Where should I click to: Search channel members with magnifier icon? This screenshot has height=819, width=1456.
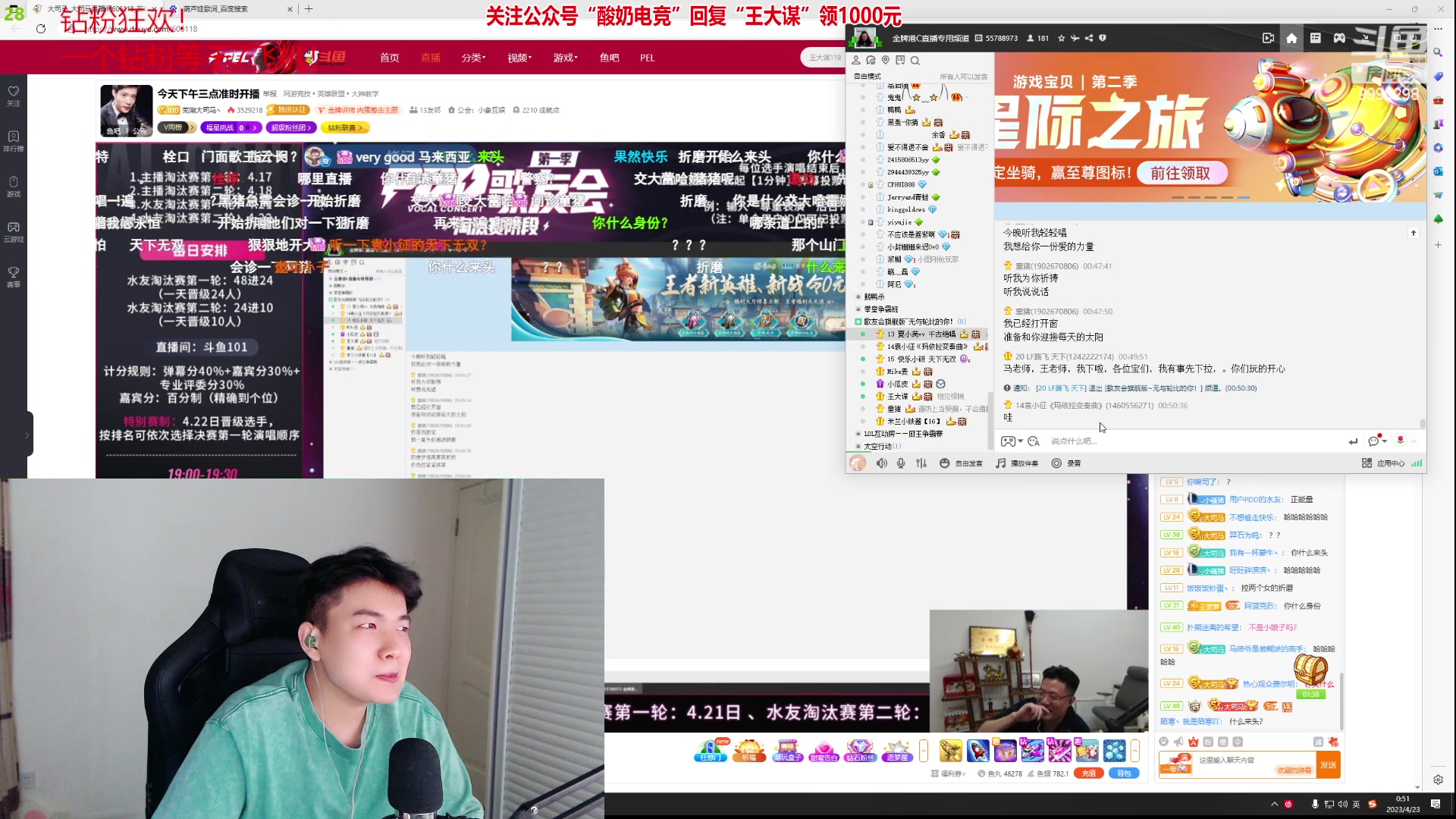point(915,61)
